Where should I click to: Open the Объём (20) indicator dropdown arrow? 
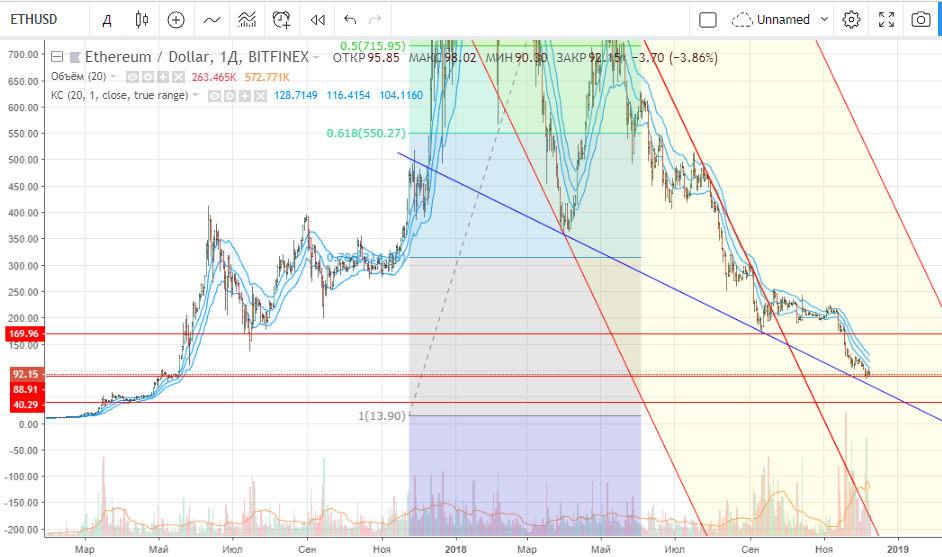tap(115, 77)
